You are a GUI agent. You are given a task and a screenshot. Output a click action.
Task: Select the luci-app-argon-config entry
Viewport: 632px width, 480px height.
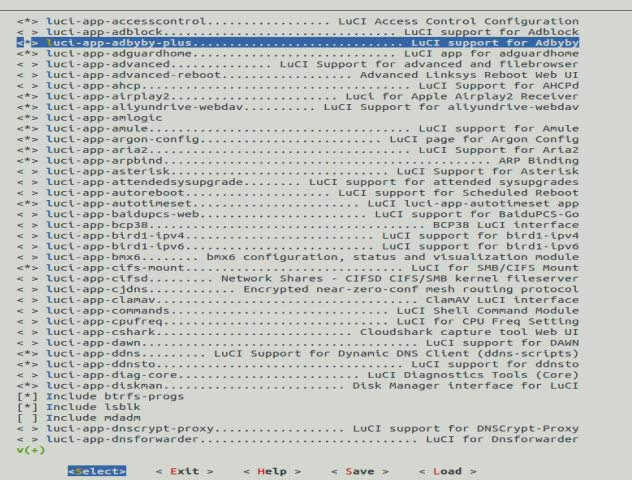point(298,139)
